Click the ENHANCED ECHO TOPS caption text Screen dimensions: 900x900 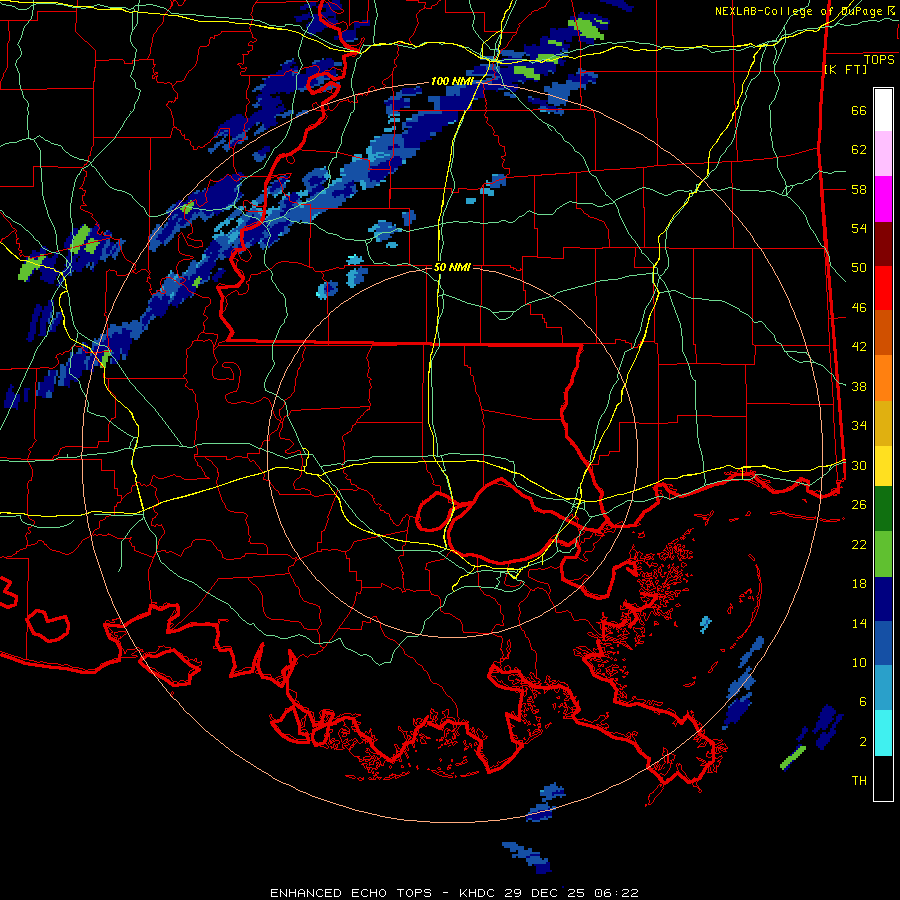(351, 893)
